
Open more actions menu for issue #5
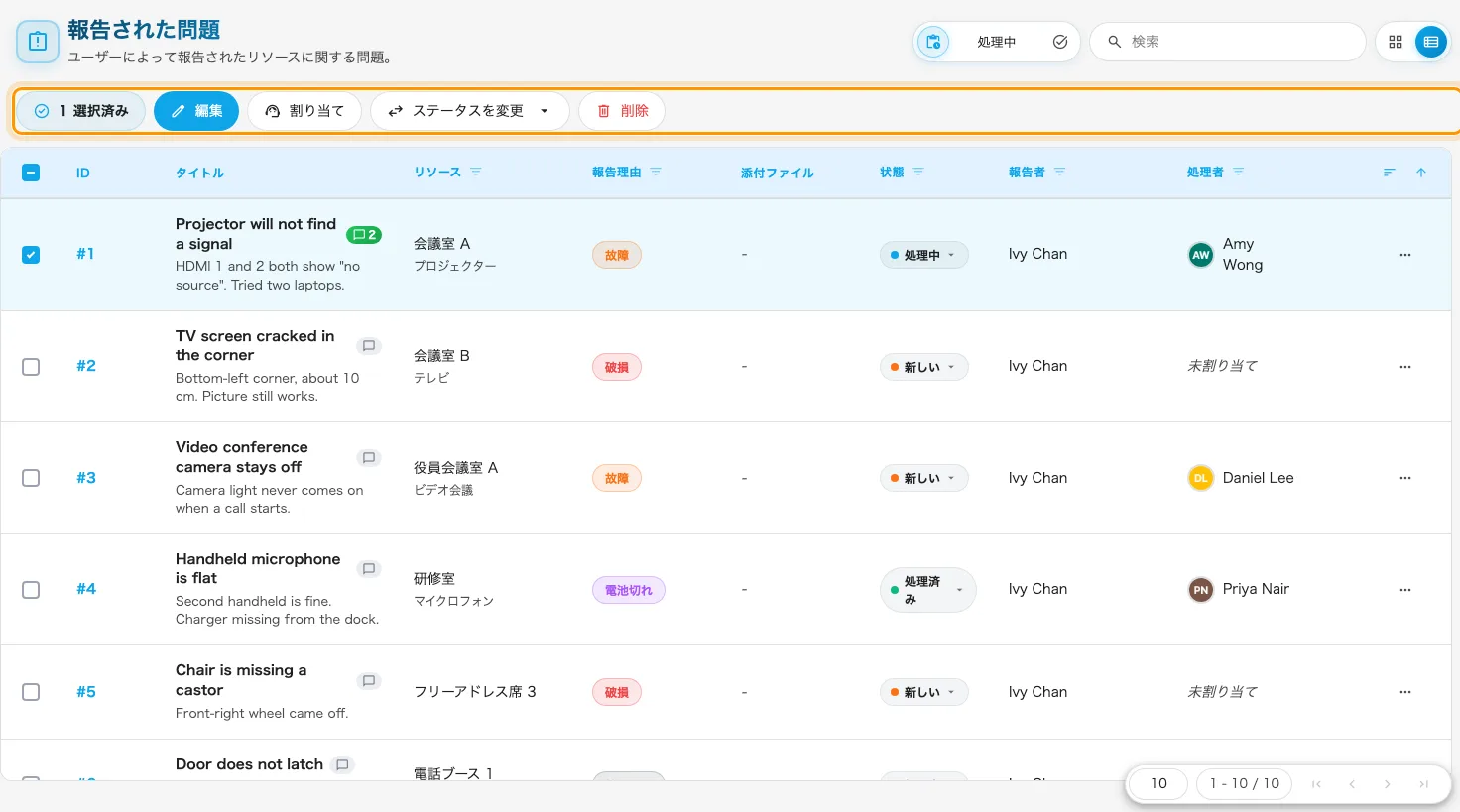coord(1404,692)
